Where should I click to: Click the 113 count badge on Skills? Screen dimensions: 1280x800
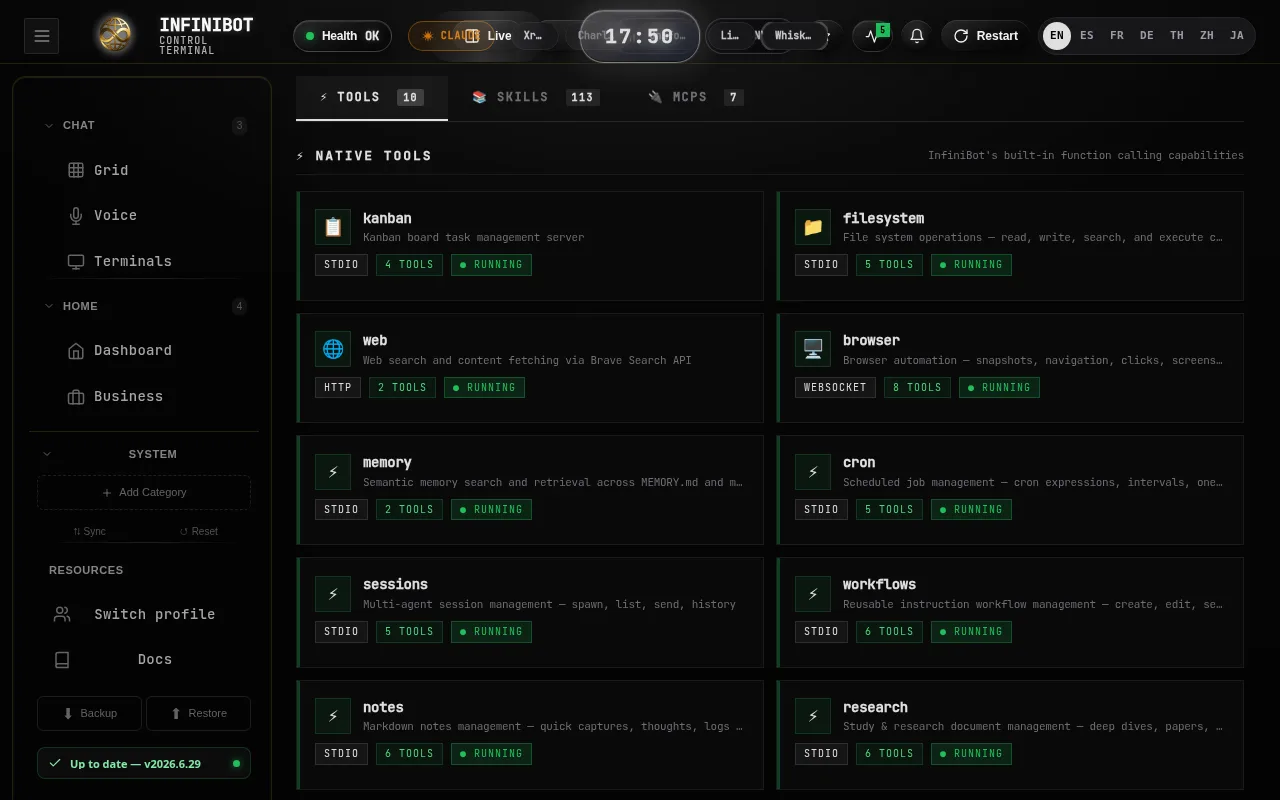tap(582, 98)
